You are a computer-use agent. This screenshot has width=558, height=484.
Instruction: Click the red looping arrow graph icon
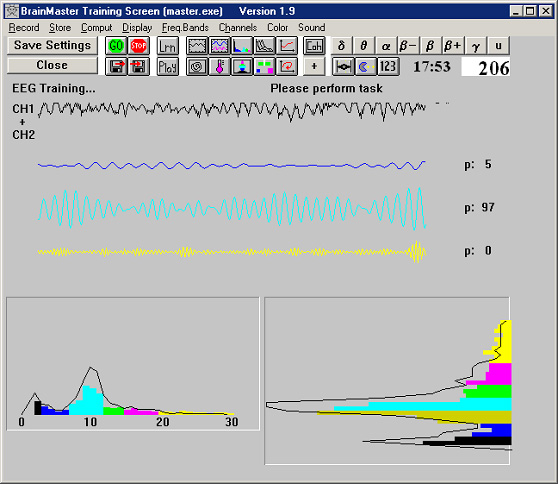(287, 66)
